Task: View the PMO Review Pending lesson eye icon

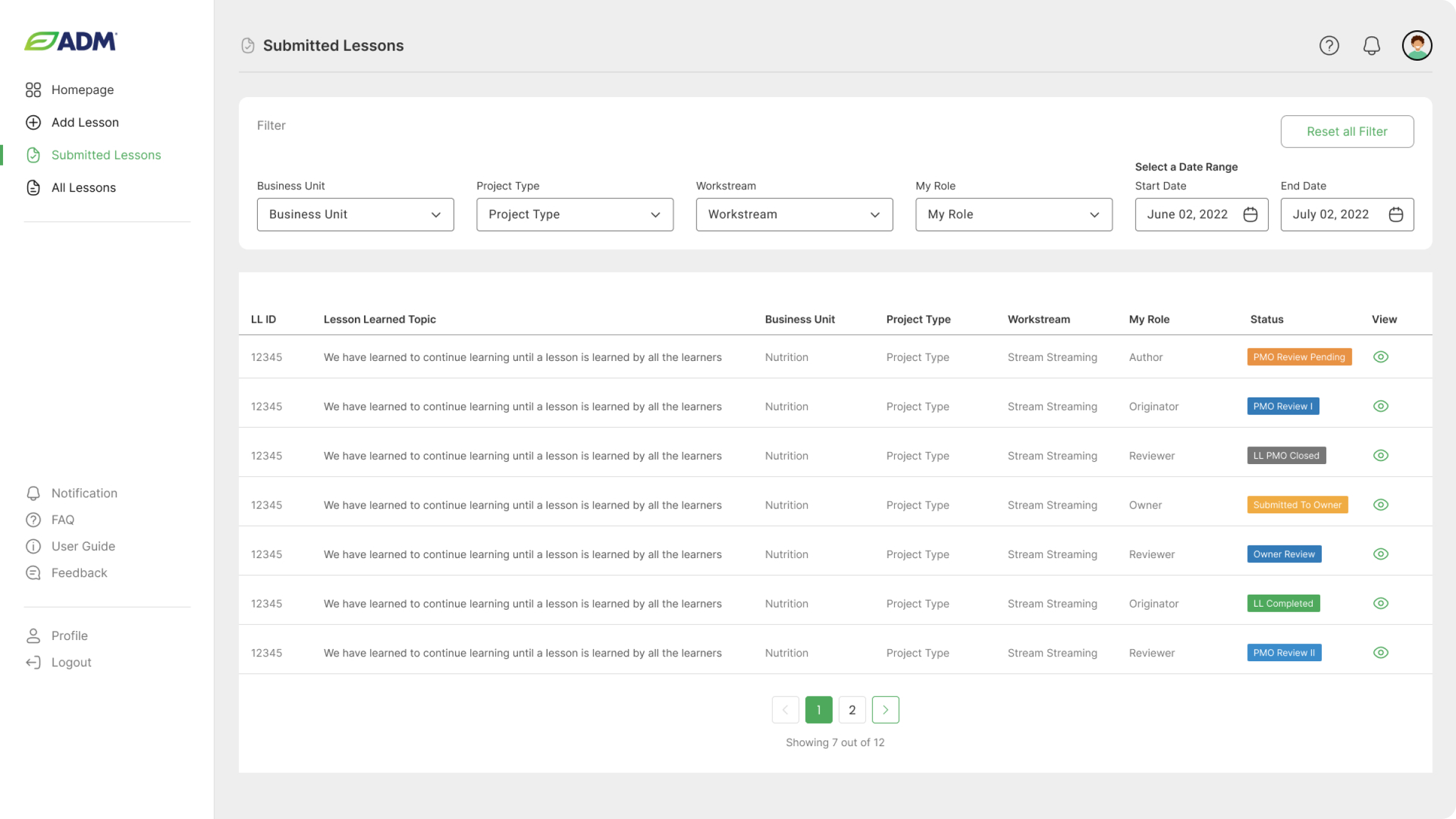Action: pyautogui.click(x=1381, y=357)
